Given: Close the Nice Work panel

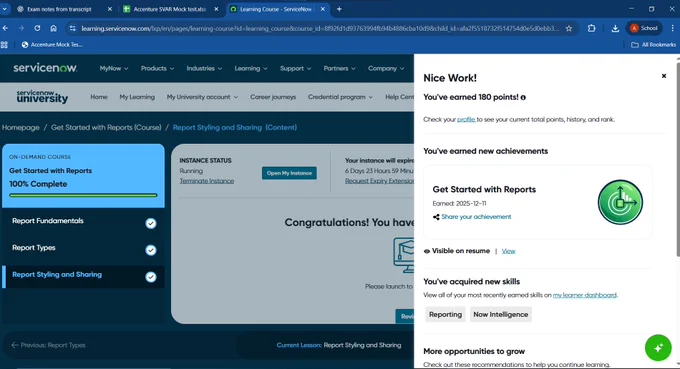Looking at the screenshot, I should click(664, 76).
